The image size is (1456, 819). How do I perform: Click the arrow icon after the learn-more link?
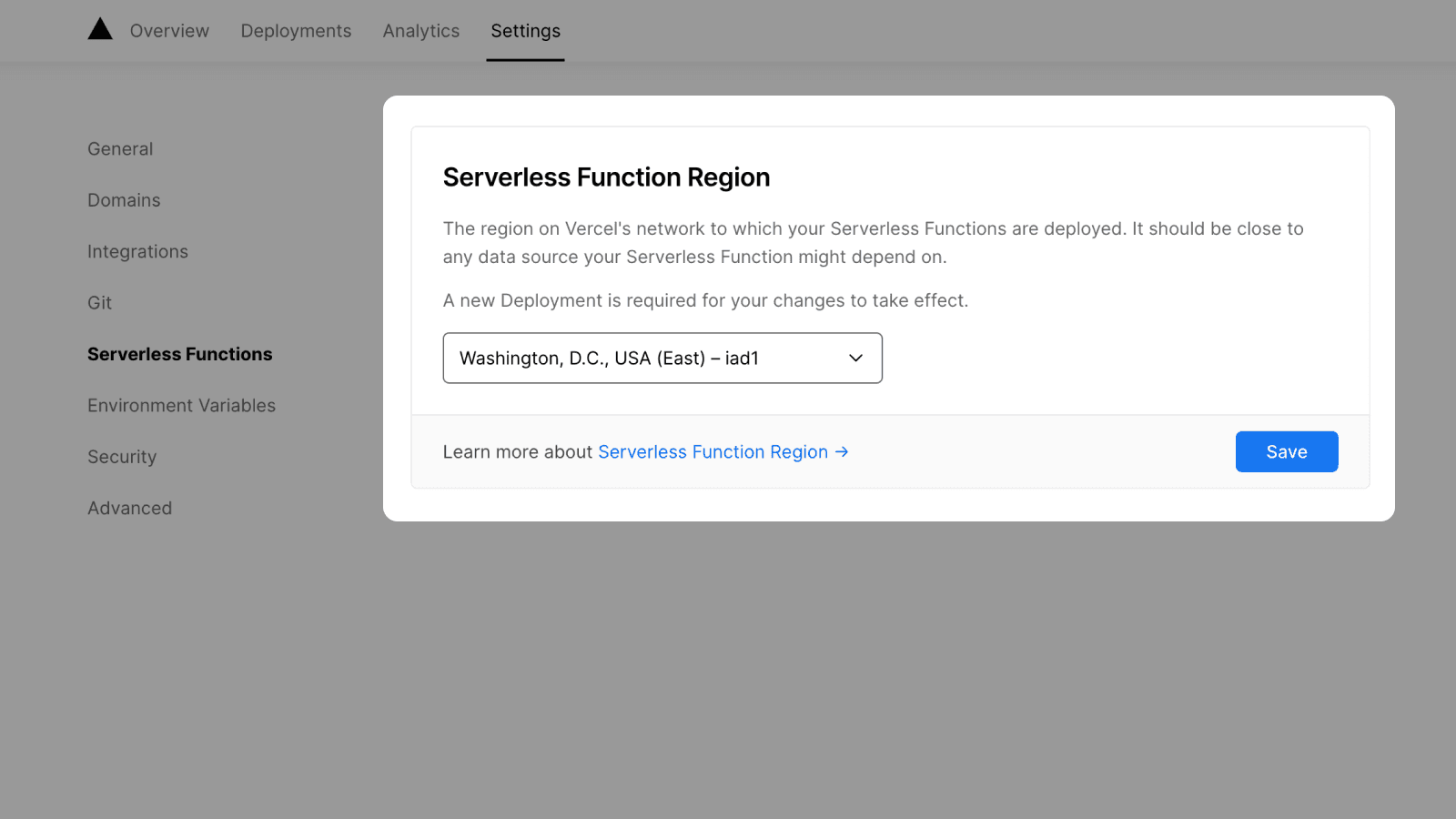(842, 451)
